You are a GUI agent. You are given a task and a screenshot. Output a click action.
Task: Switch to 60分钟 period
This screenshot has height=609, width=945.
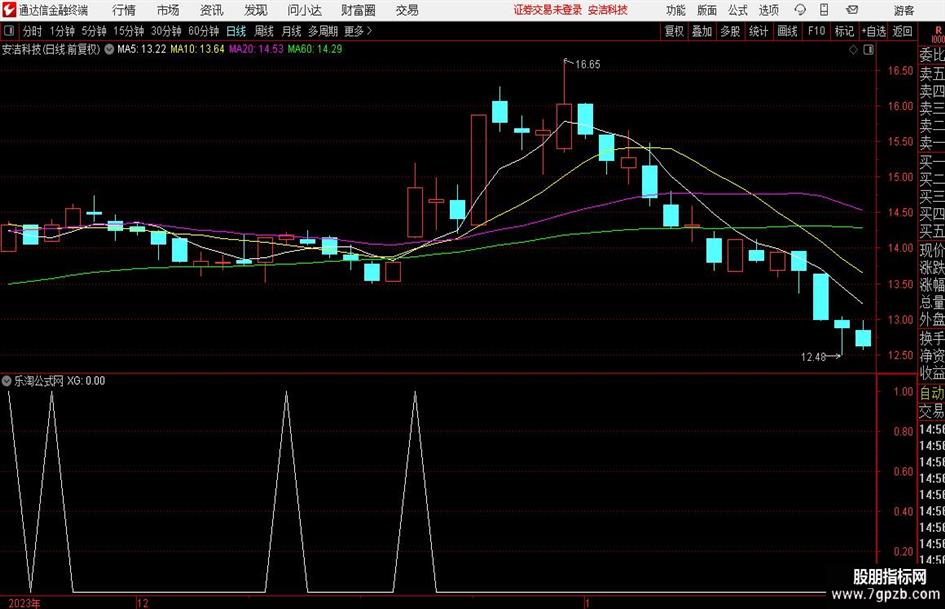click(x=203, y=31)
